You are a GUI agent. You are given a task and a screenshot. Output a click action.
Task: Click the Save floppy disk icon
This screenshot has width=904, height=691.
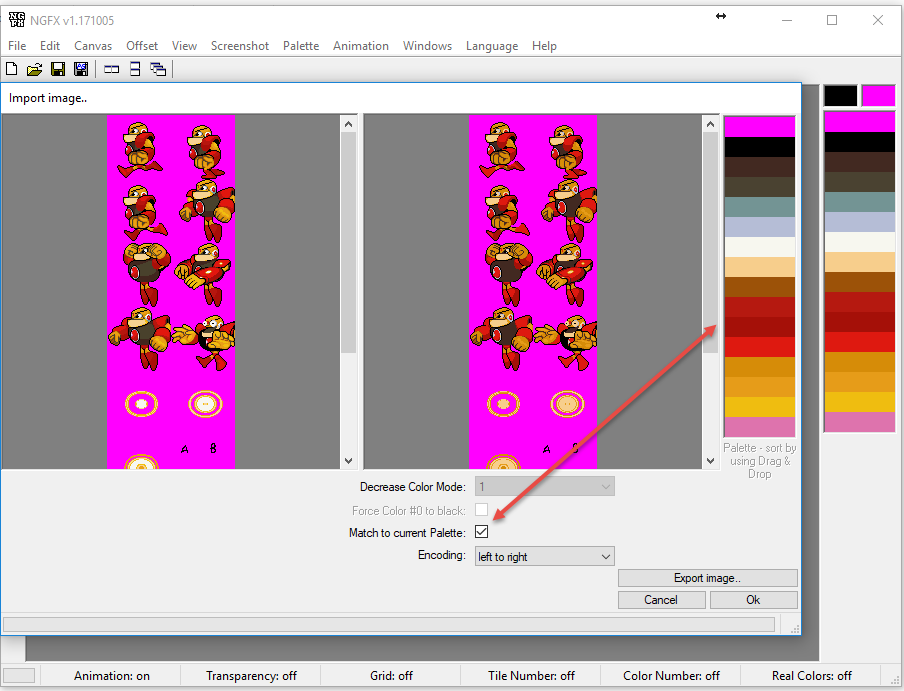(57, 69)
